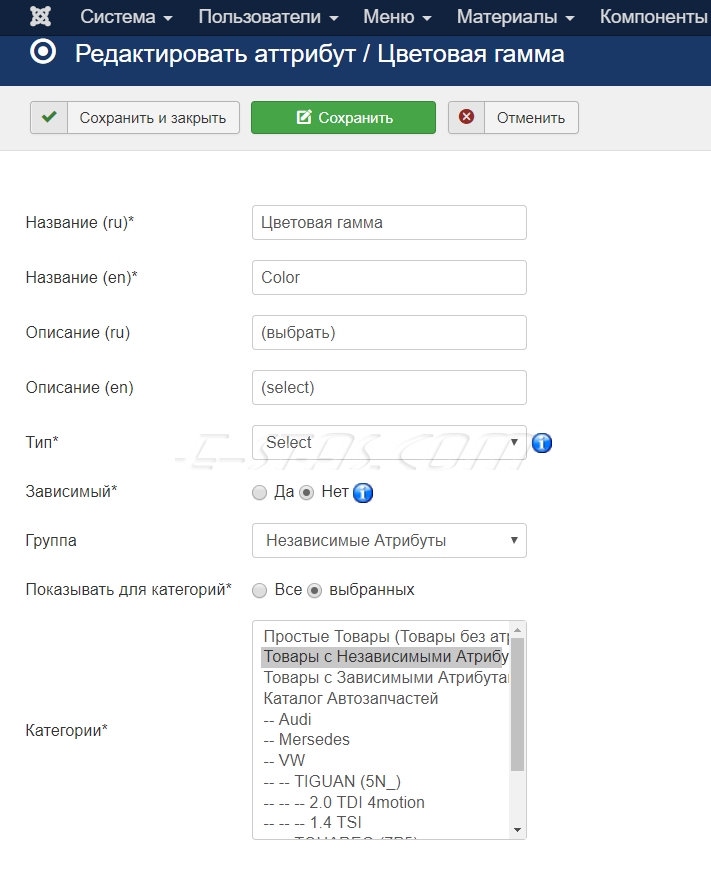Viewport: 711px width, 891px height.
Task: Select the 2.0 TDI 4motion category
Action: pyautogui.click(x=386, y=802)
